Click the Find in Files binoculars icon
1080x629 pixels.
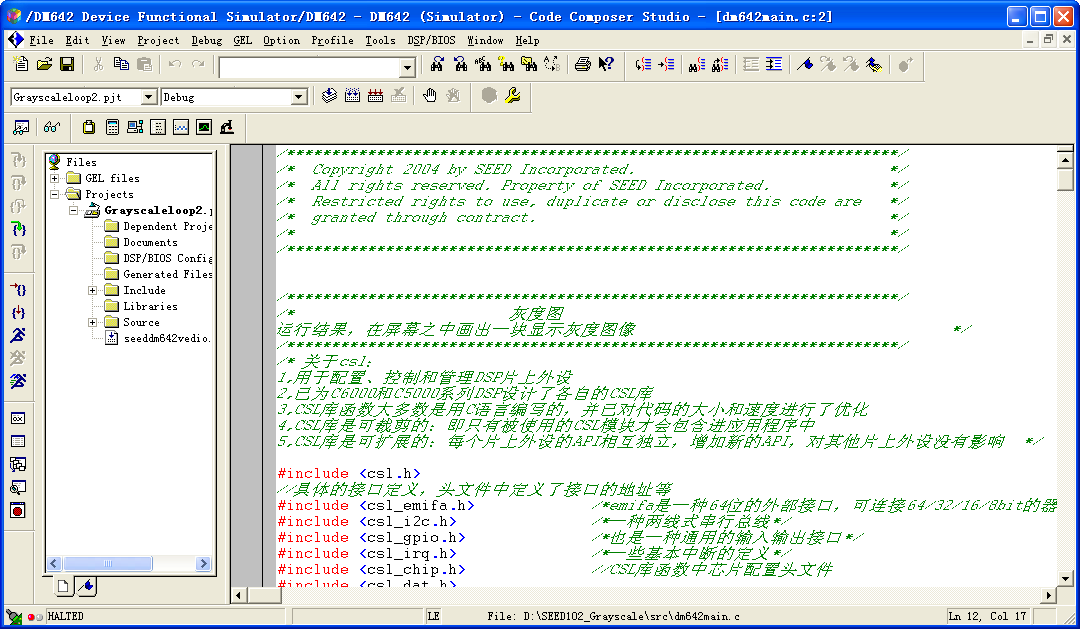coord(528,65)
